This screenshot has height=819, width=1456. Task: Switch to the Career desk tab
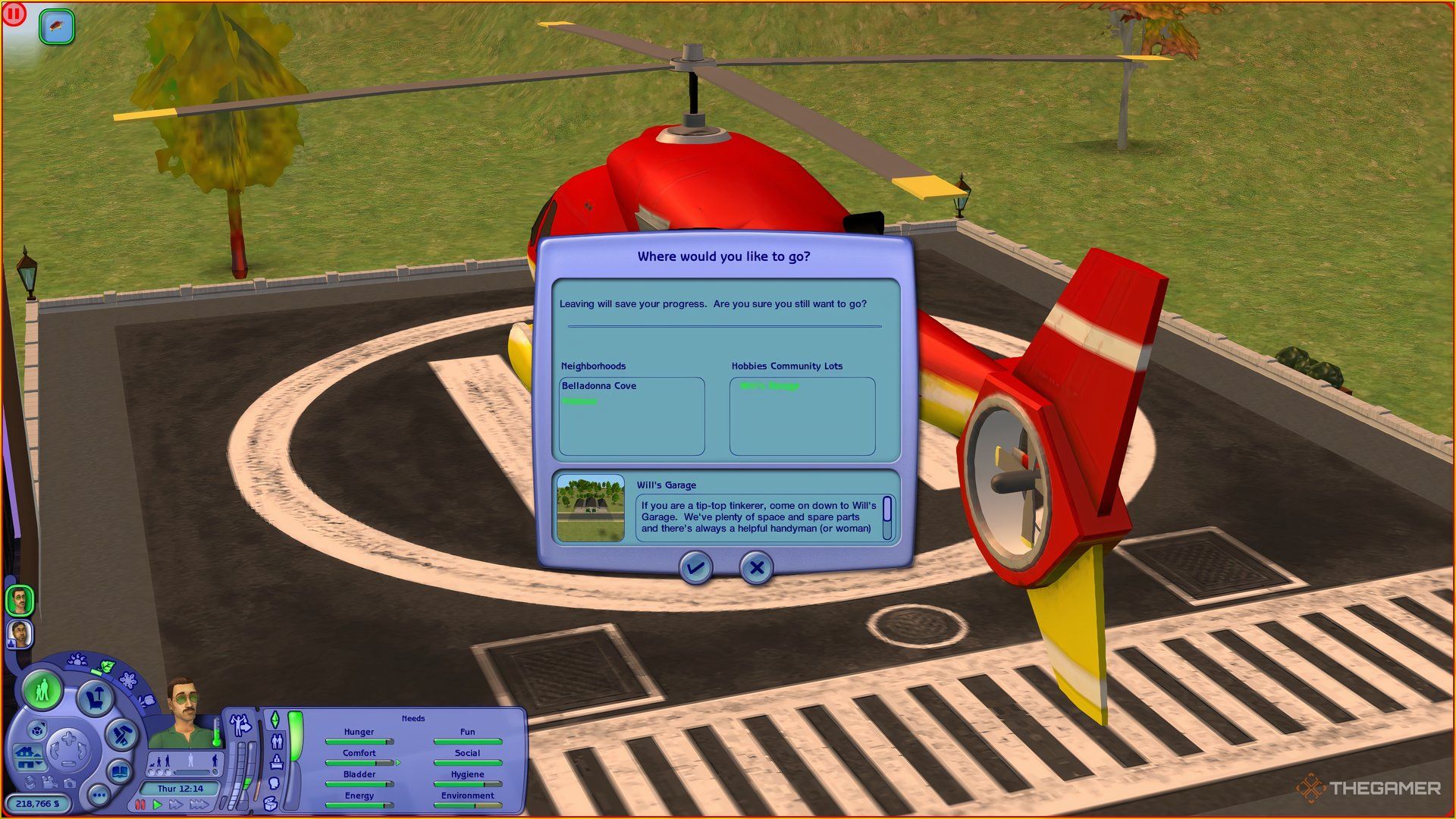[277, 763]
